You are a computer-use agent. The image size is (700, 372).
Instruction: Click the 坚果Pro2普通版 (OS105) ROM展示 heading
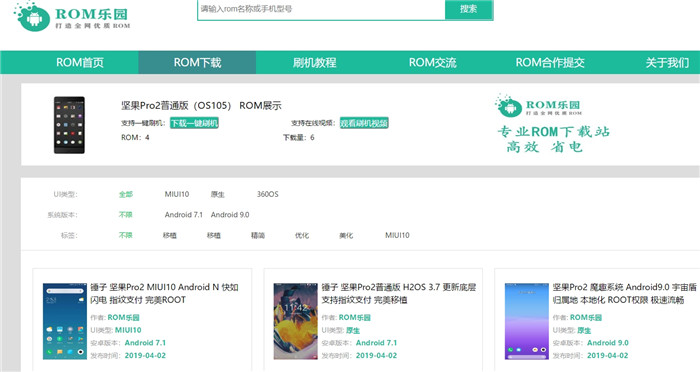click(201, 106)
